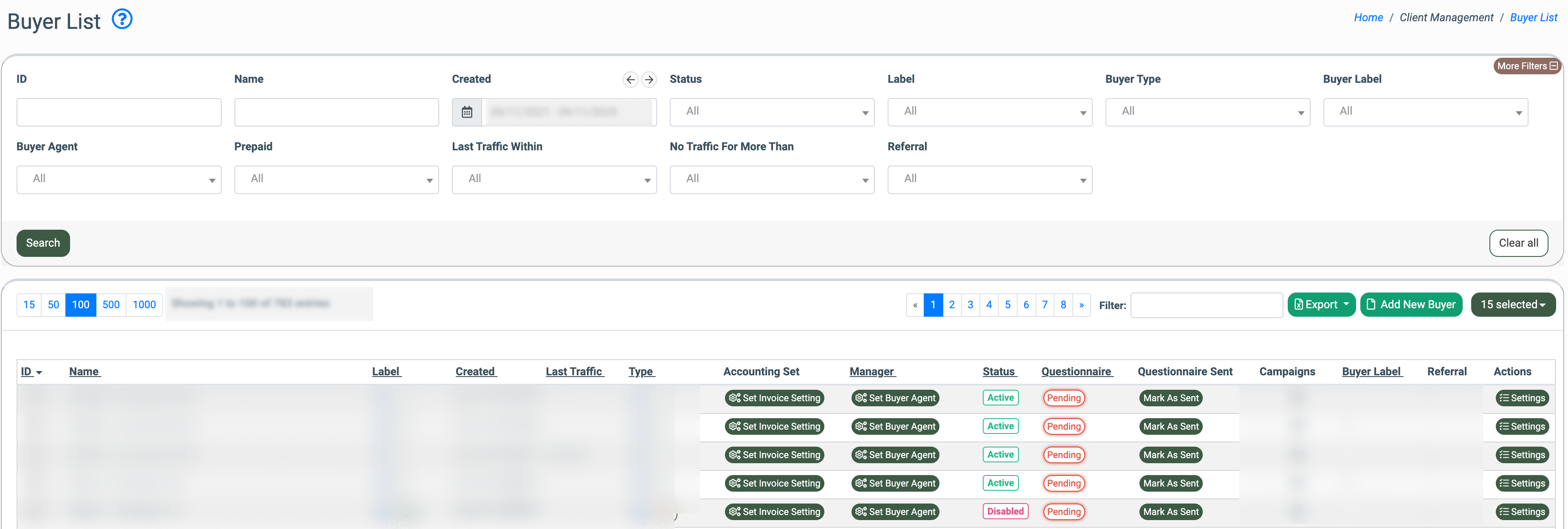
Task: Show 500 entries per page
Action: (111, 304)
